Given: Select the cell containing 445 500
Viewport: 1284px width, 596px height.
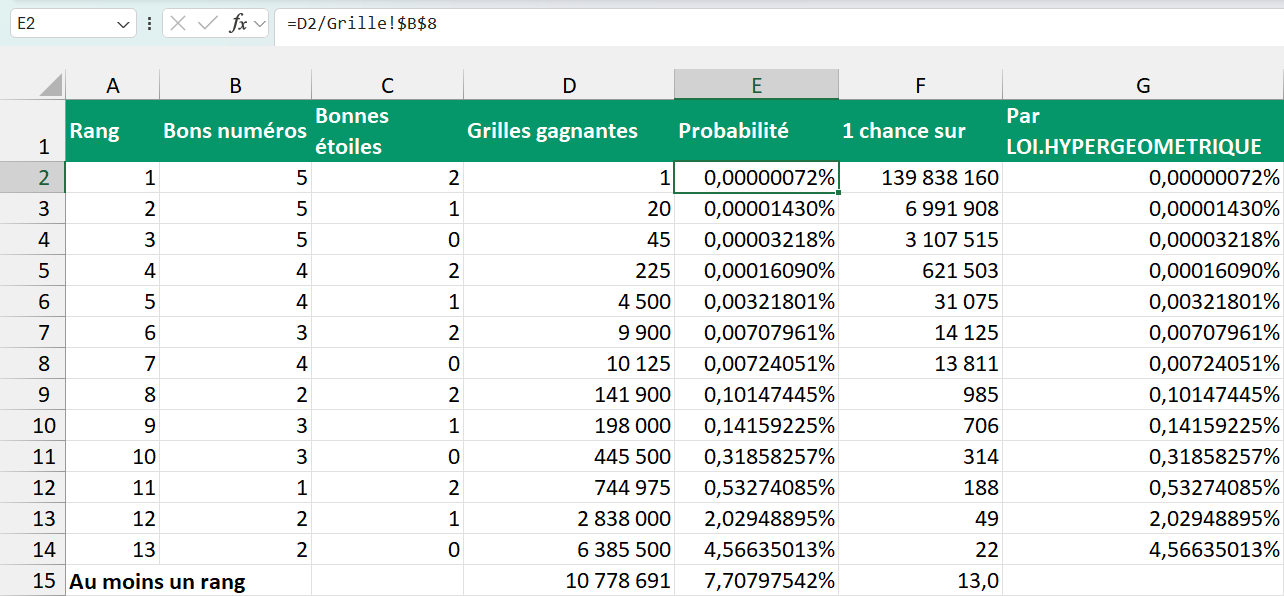Looking at the screenshot, I should pyautogui.click(x=569, y=457).
